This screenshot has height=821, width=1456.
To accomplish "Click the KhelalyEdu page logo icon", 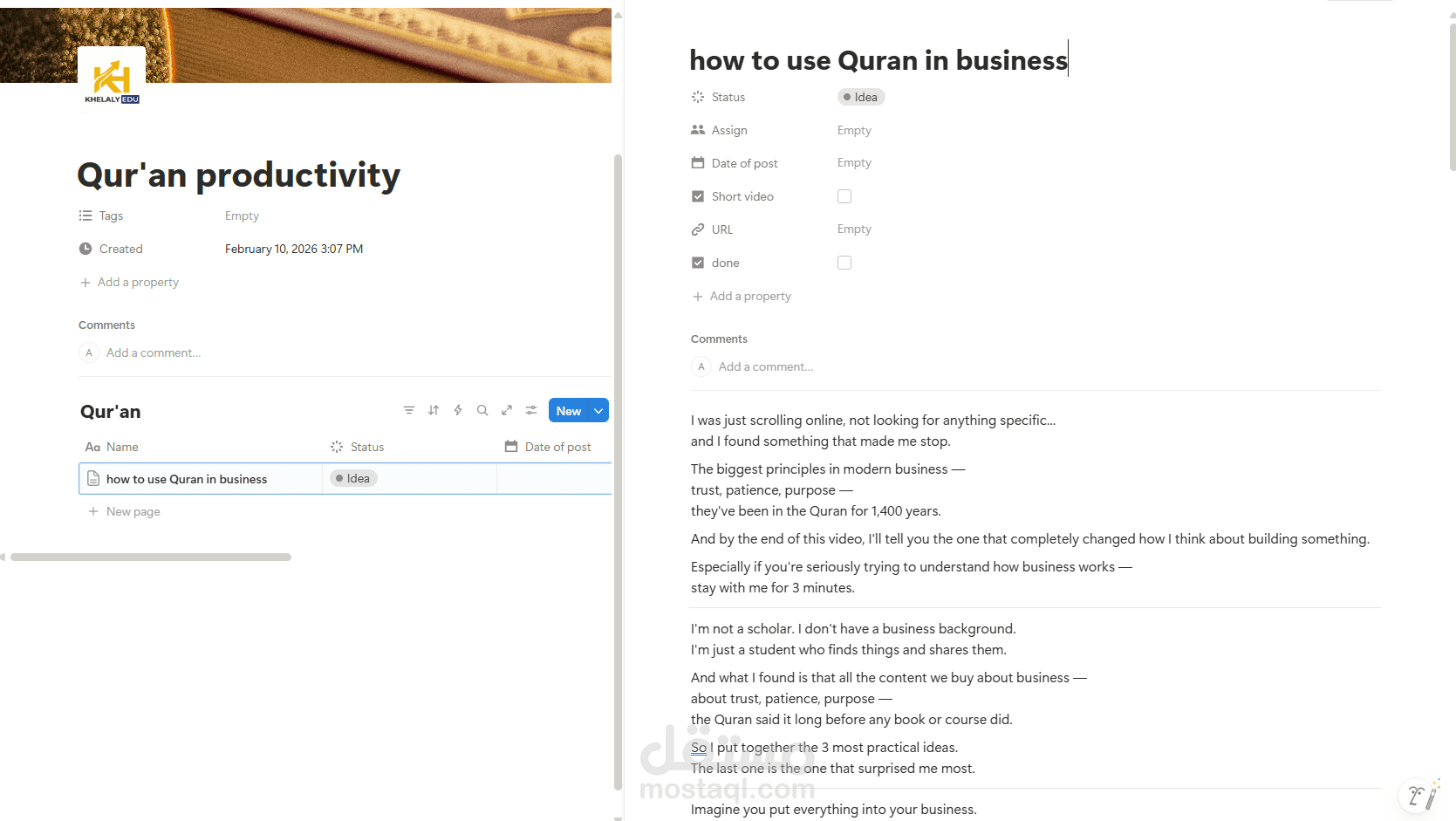I will 112,79.
